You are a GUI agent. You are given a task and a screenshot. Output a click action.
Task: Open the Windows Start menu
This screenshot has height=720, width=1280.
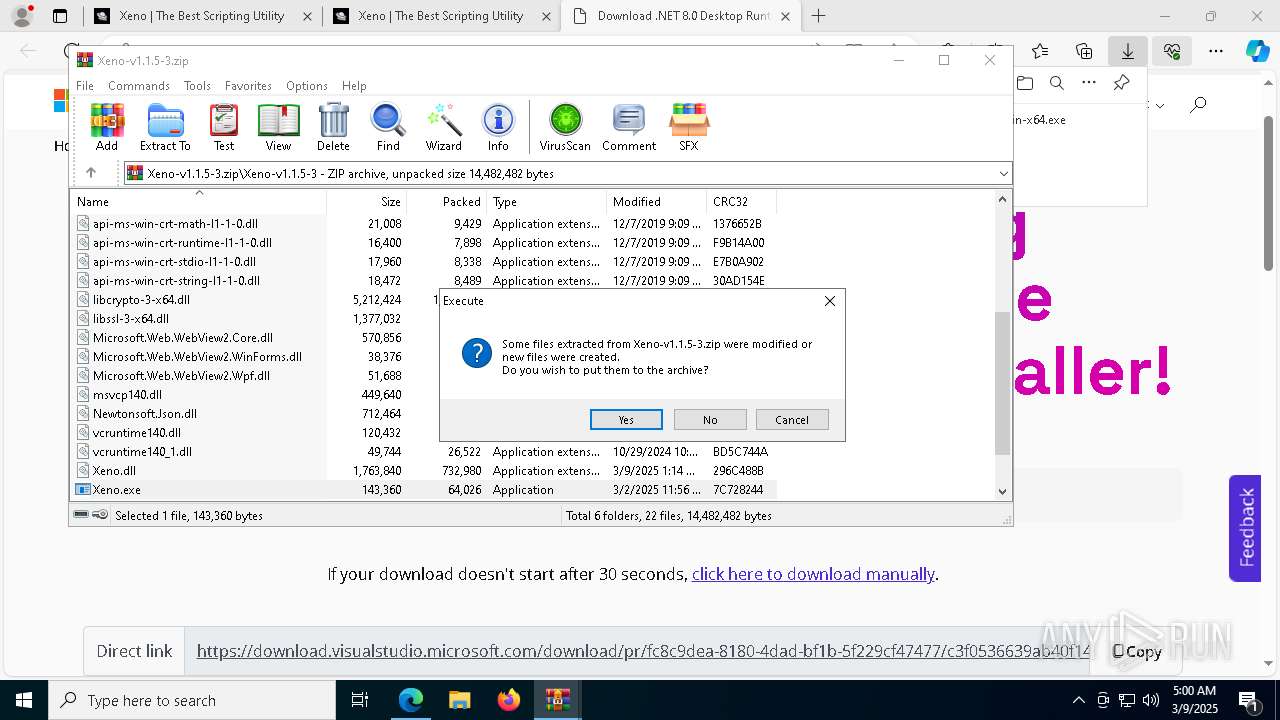pyautogui.click(x=24, y=700)
